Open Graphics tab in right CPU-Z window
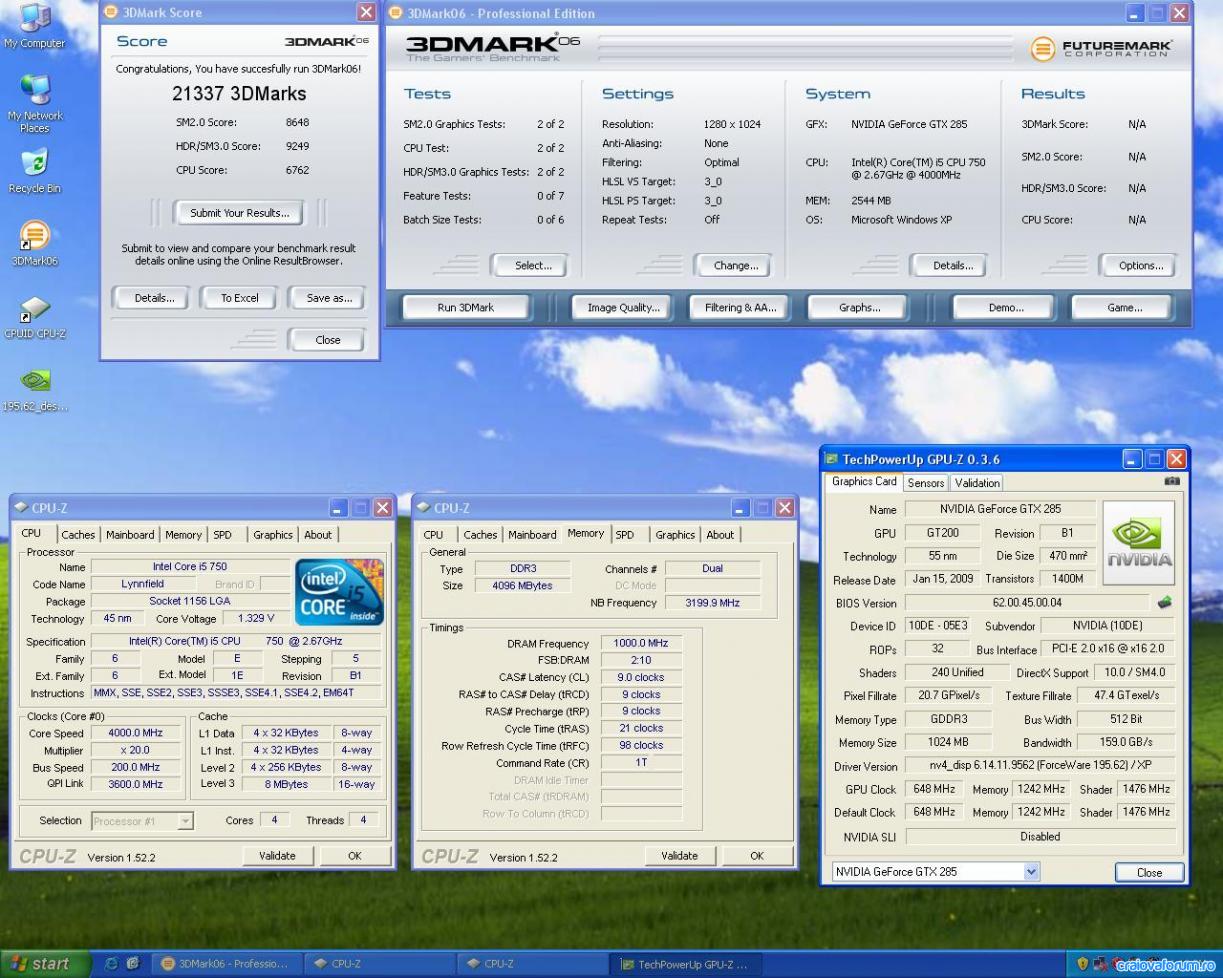This screenshot has height=978, width=1223. tap(675, 535)
